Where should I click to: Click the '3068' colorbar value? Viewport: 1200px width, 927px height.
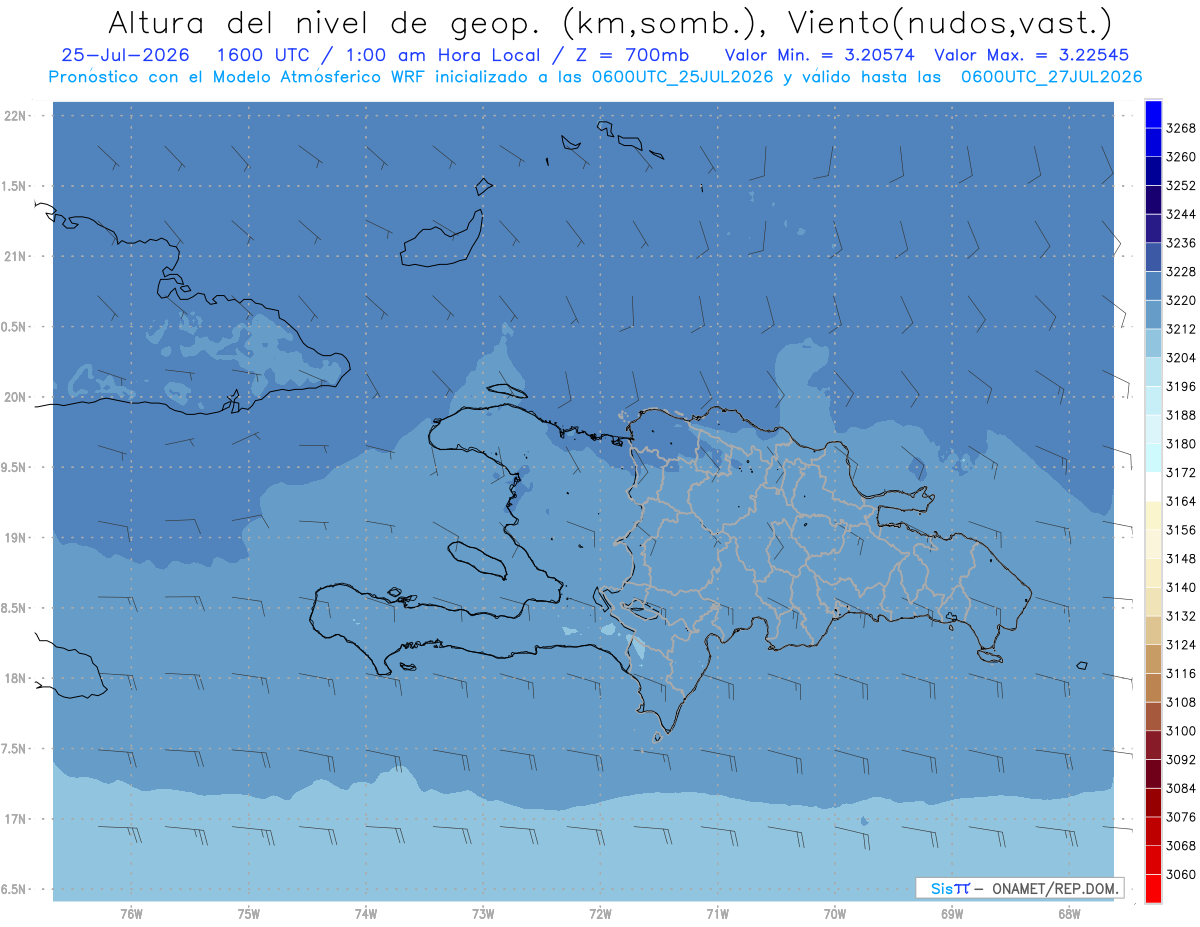tap(1181, 846)
